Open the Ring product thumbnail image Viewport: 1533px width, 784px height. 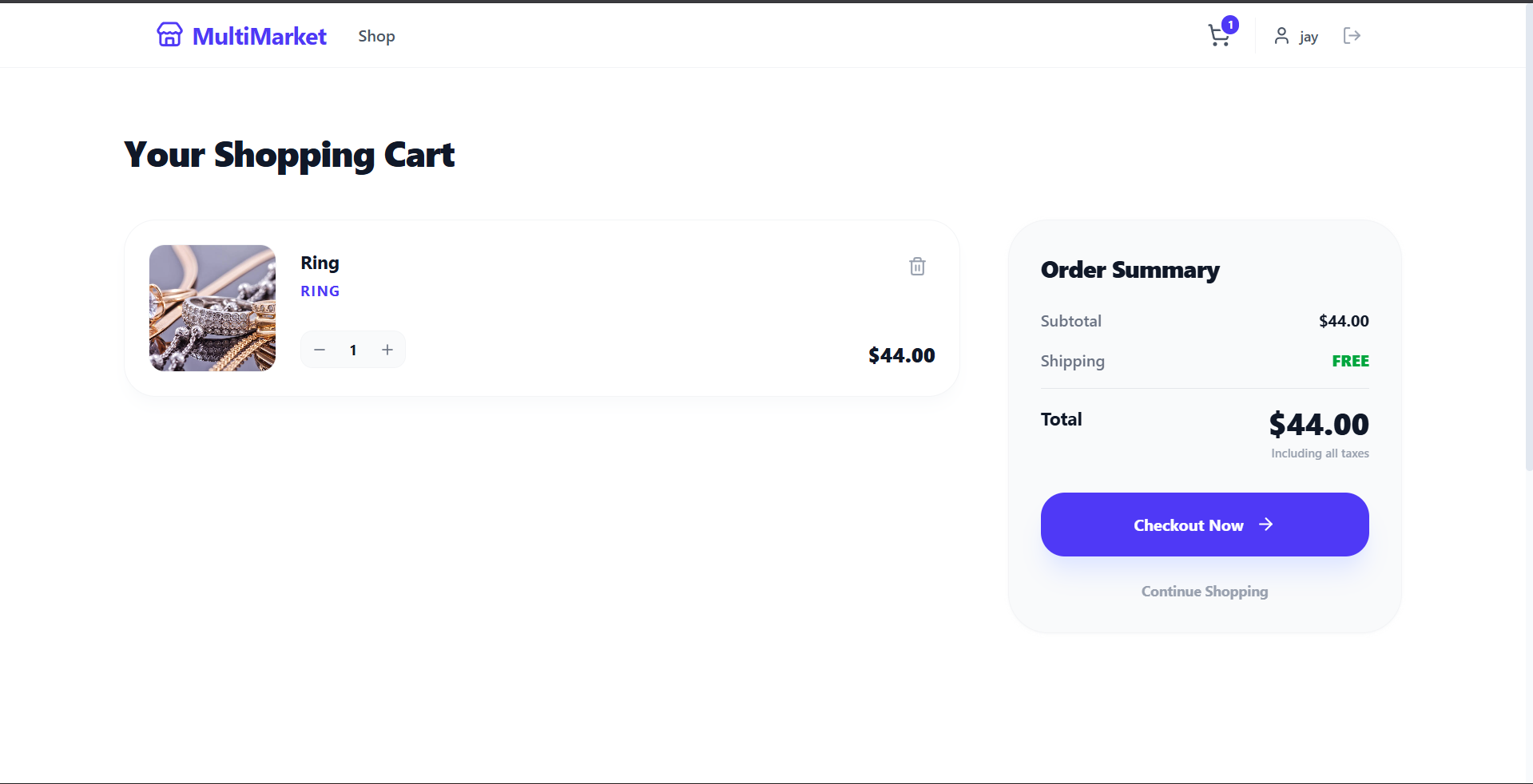[x=212, y=308]
